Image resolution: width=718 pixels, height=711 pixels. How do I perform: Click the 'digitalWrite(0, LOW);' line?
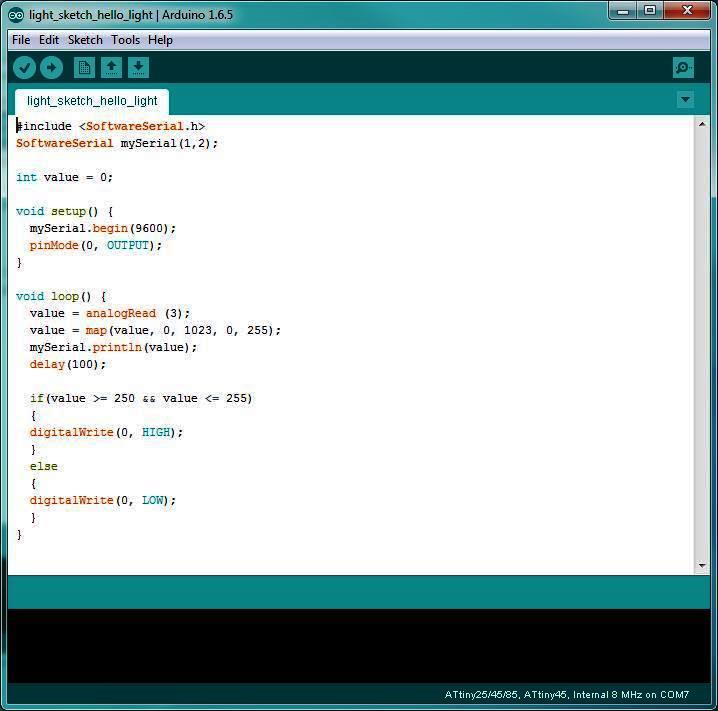103,500
